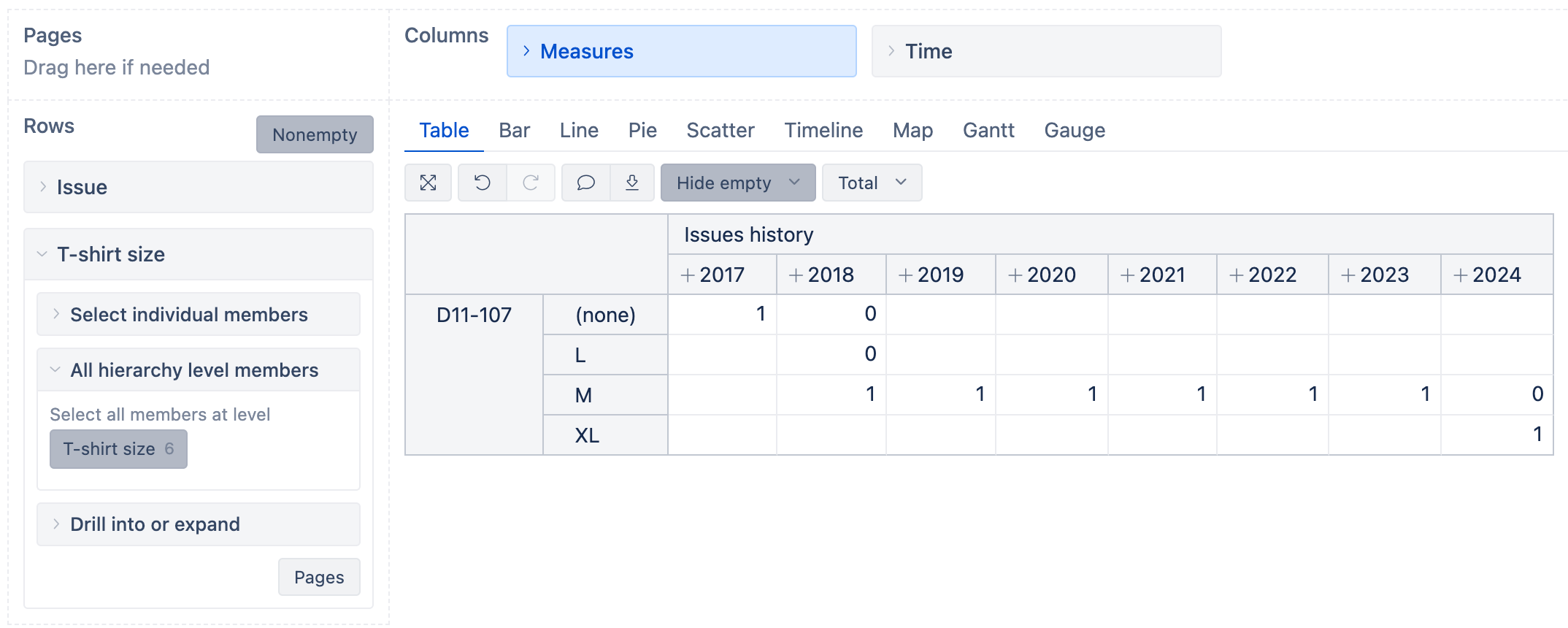Viewport: 1568px width, 628px height.
Task: Click the D11-107 issue row header
Action: click(x=474, y=315)
